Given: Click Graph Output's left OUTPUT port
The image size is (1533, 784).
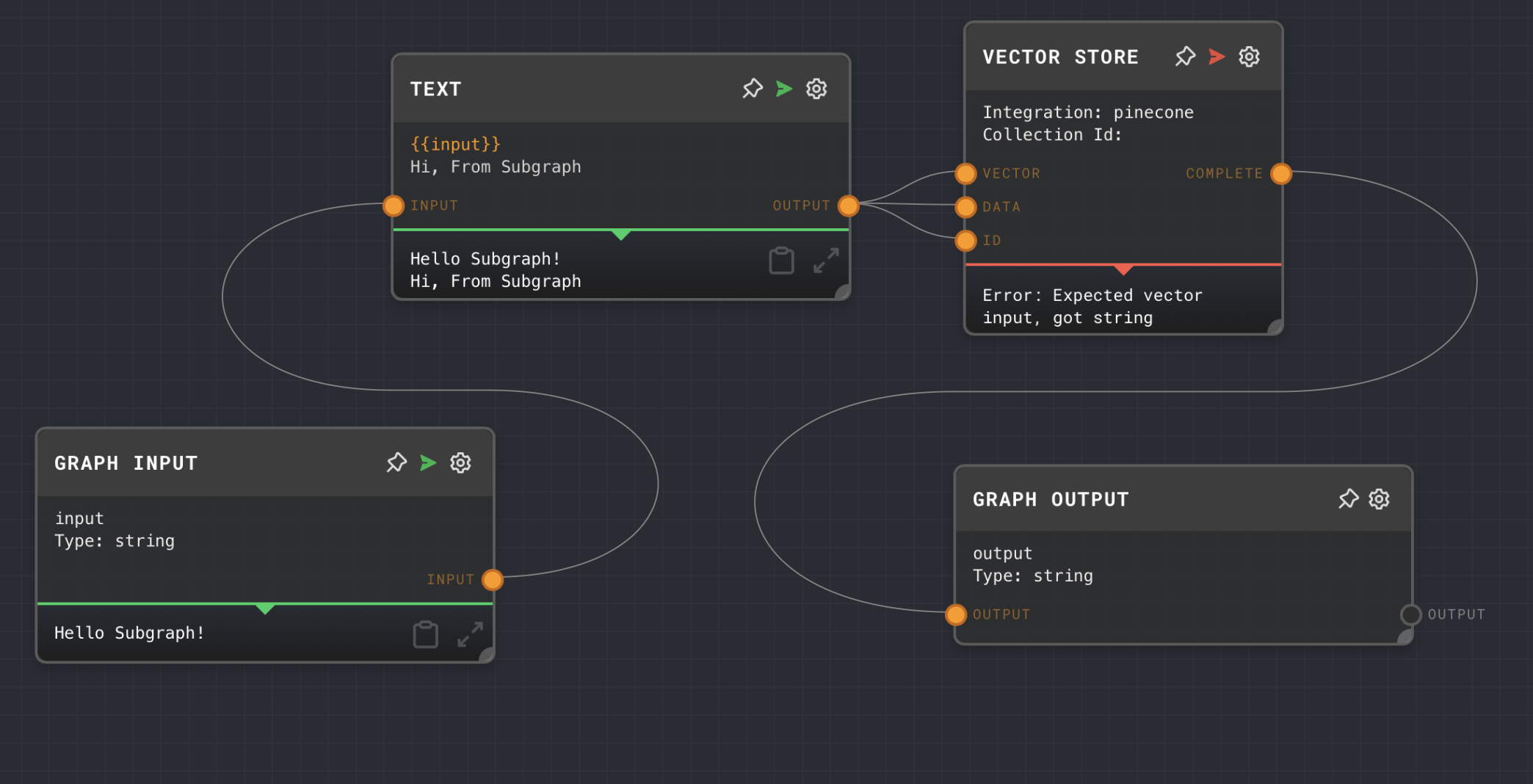Looking at the screenshot, I should click(x=956, y=614).
